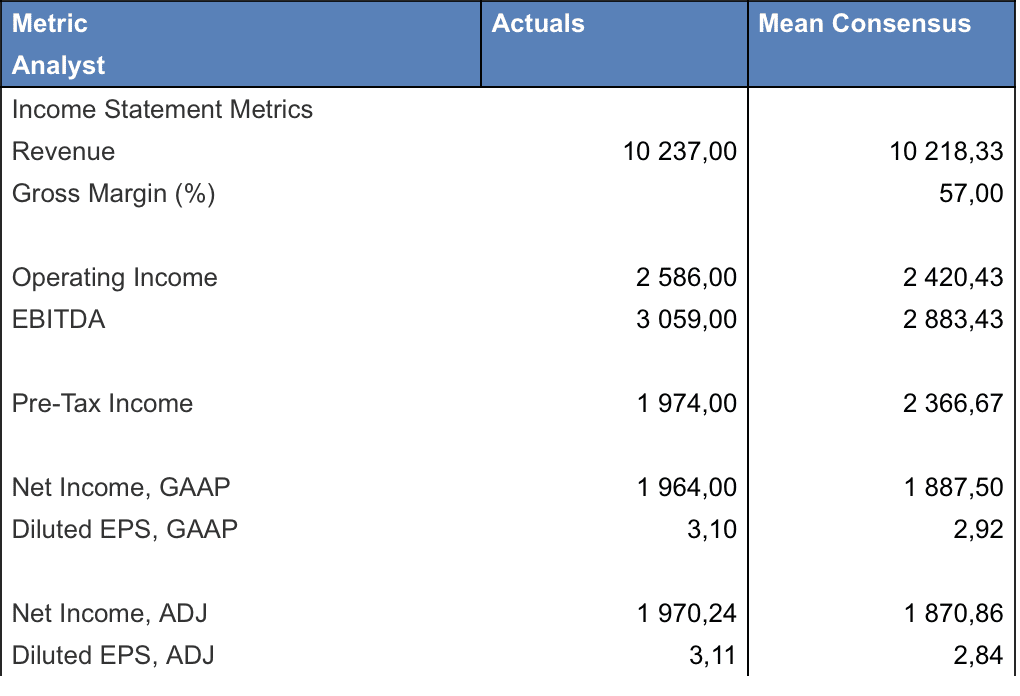
Task: Click Gross Margin consensus value 57,00
Action: point(971,193)
